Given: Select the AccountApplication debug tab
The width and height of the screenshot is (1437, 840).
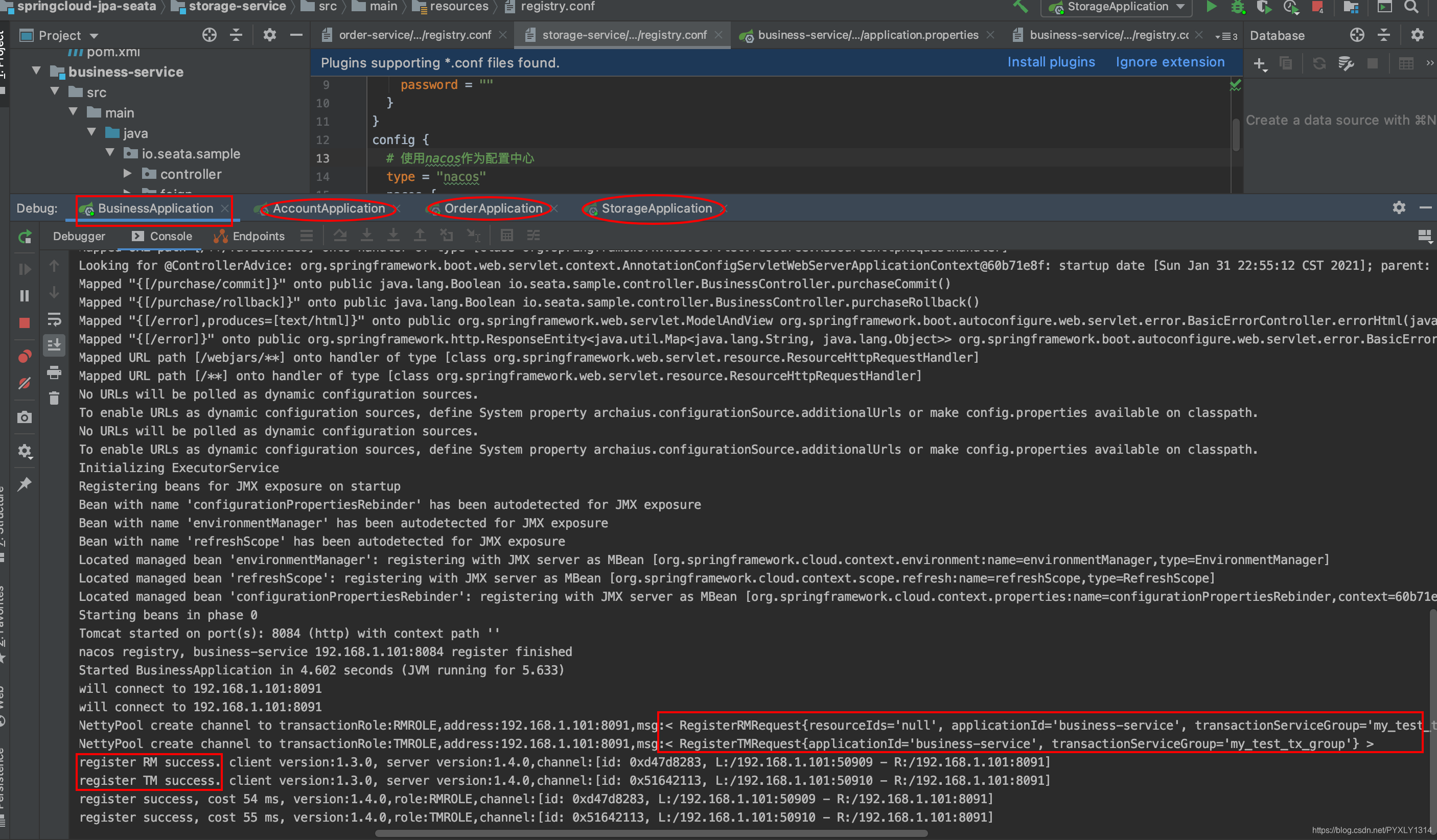Looking at the screenshot, I should coord(329,208).
